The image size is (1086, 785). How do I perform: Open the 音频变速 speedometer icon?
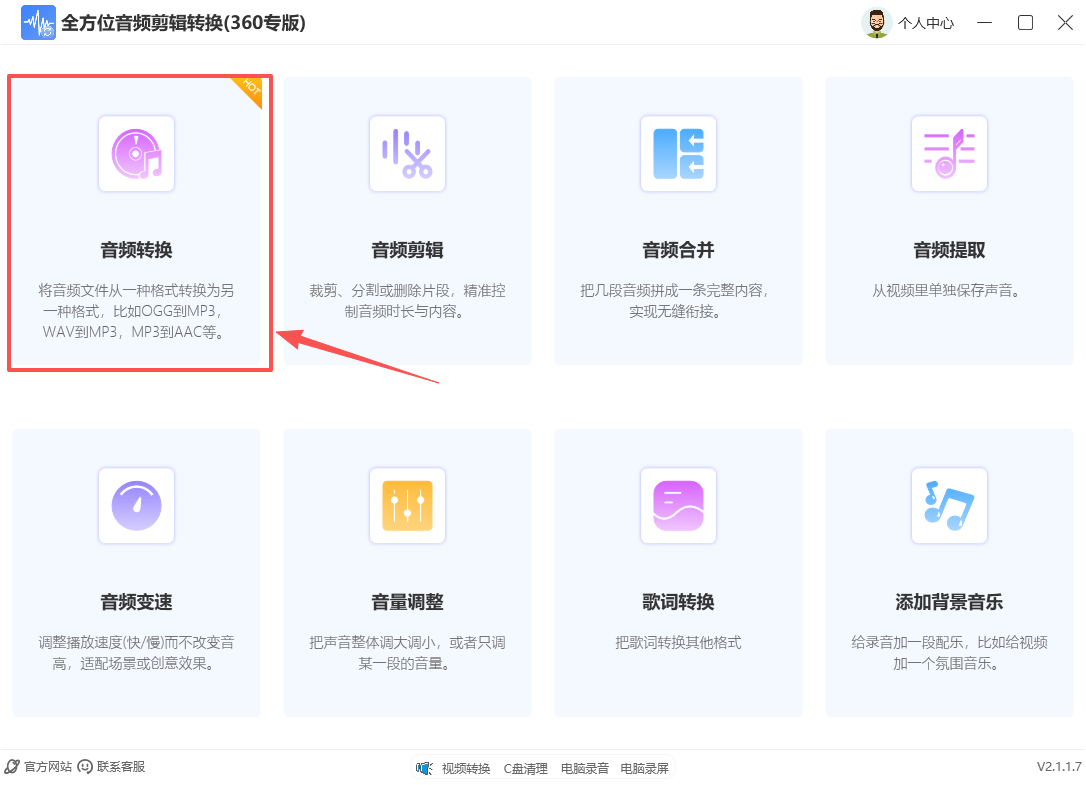pos(136,506)
